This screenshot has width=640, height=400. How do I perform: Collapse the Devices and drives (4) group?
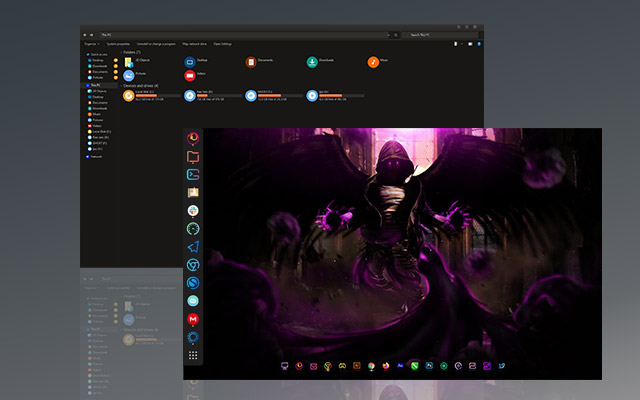[x=121, y=86]
